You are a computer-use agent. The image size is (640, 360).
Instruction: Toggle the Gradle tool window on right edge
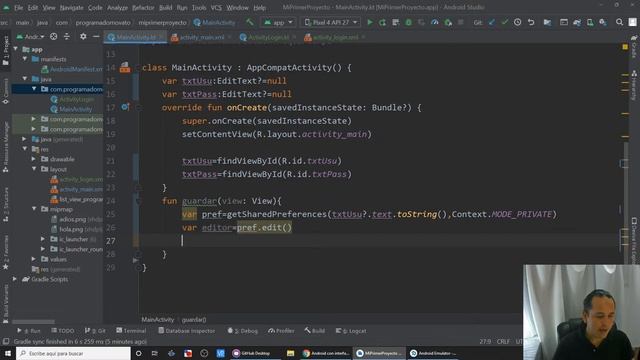pyautogui.click(x=634, y=47)
